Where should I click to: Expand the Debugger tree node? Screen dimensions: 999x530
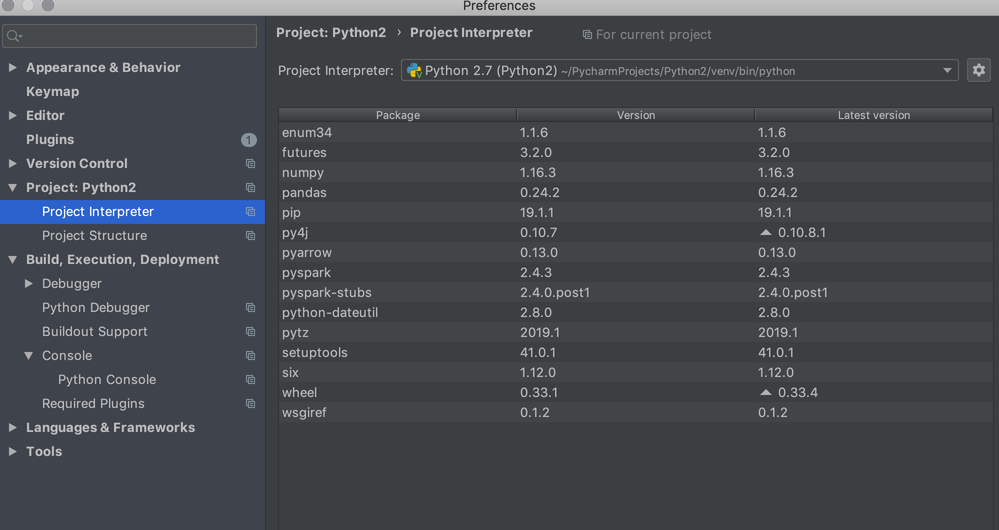pos(29,284)
